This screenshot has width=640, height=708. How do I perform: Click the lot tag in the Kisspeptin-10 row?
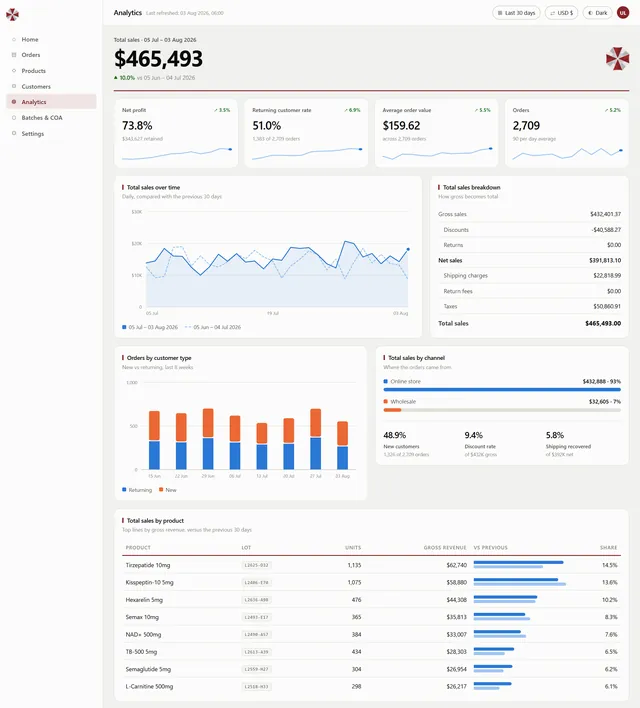tap(257, 582)
